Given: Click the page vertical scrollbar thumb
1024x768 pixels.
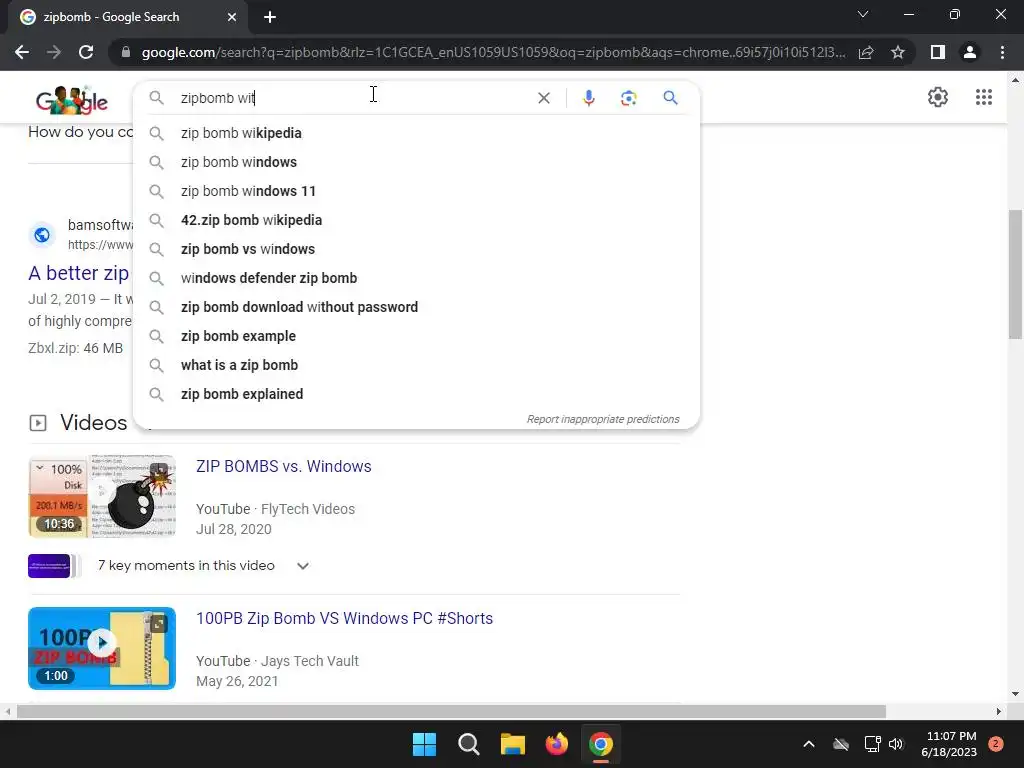Looking at the screenshot, I should pyautogui.click(x=1015, y=274).
